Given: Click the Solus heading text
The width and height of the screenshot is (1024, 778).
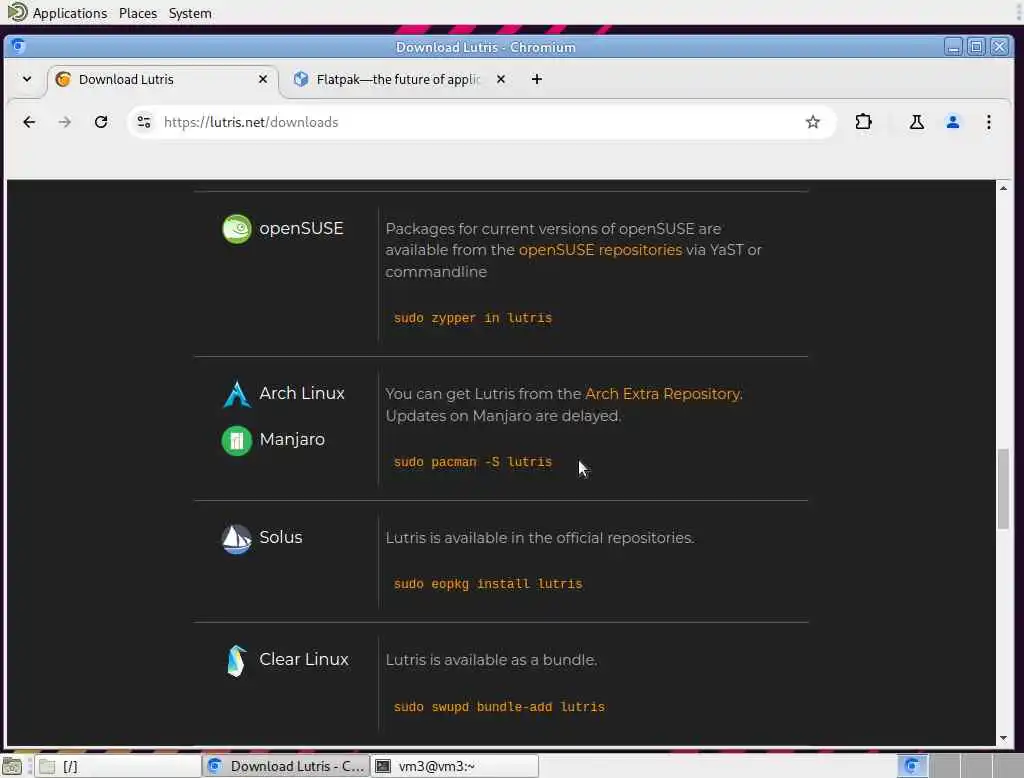Looking at the screenshot, I should (281, 538).
